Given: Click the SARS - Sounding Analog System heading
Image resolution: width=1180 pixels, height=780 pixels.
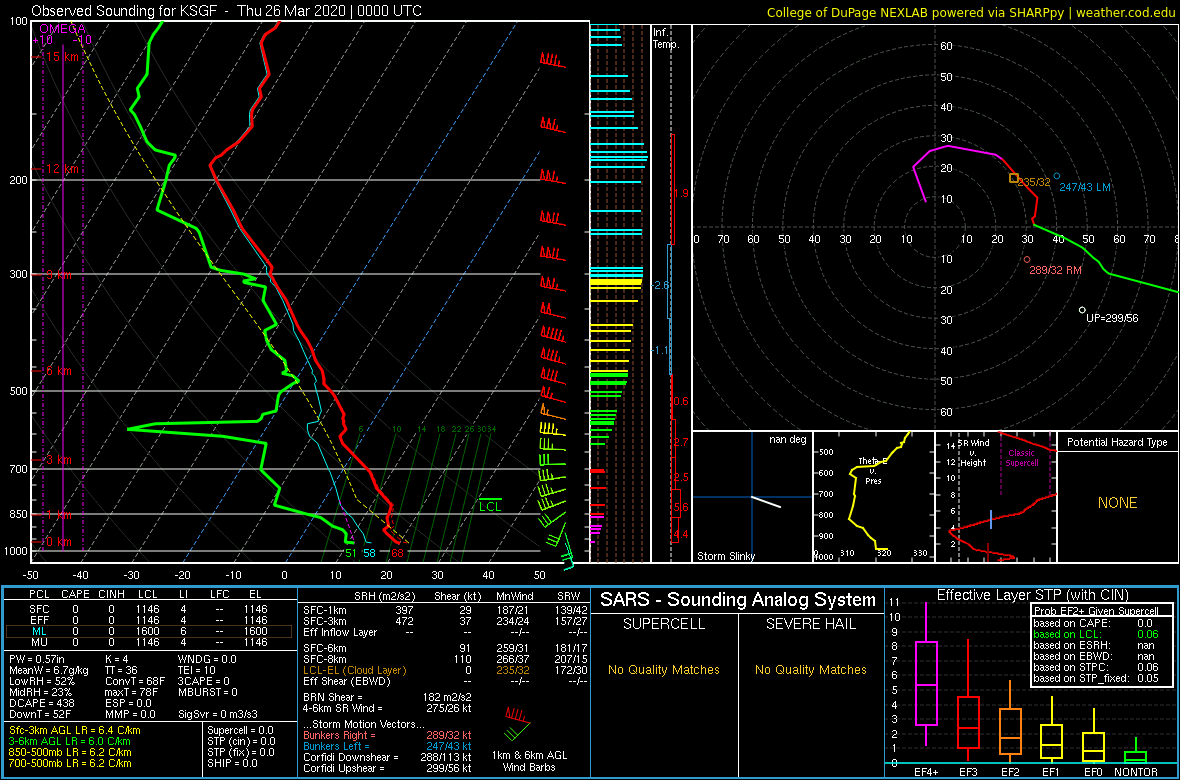Looking at the screenshot, I should [738, 600].
